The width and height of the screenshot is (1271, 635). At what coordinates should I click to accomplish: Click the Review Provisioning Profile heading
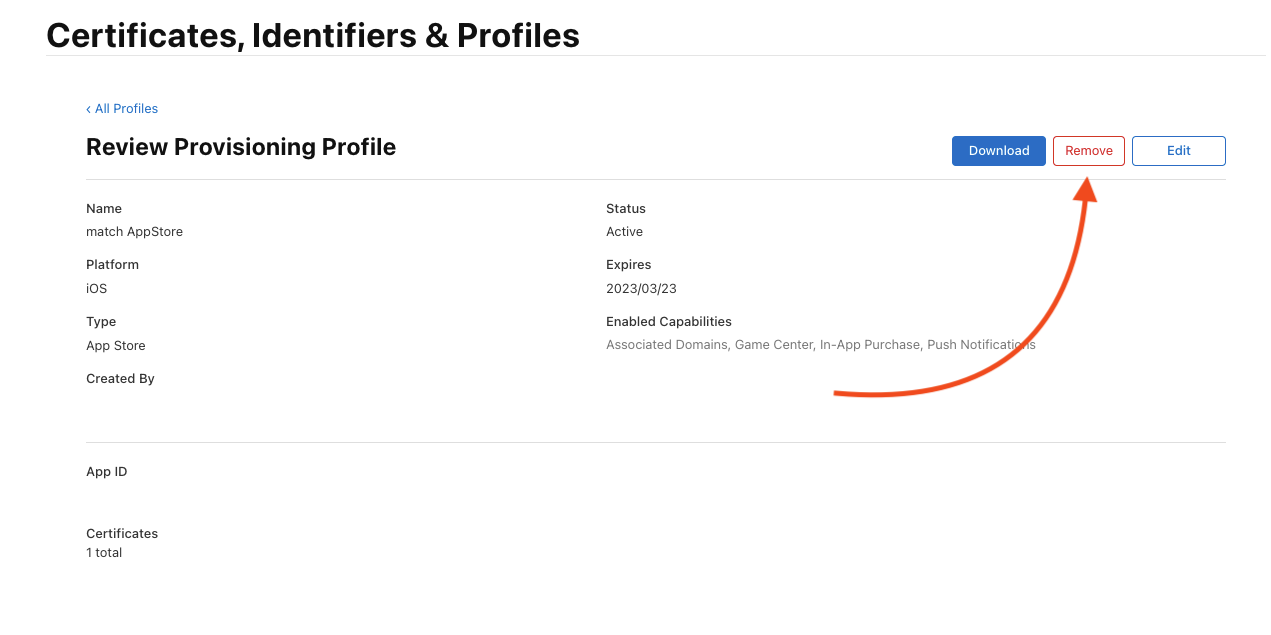241,147
